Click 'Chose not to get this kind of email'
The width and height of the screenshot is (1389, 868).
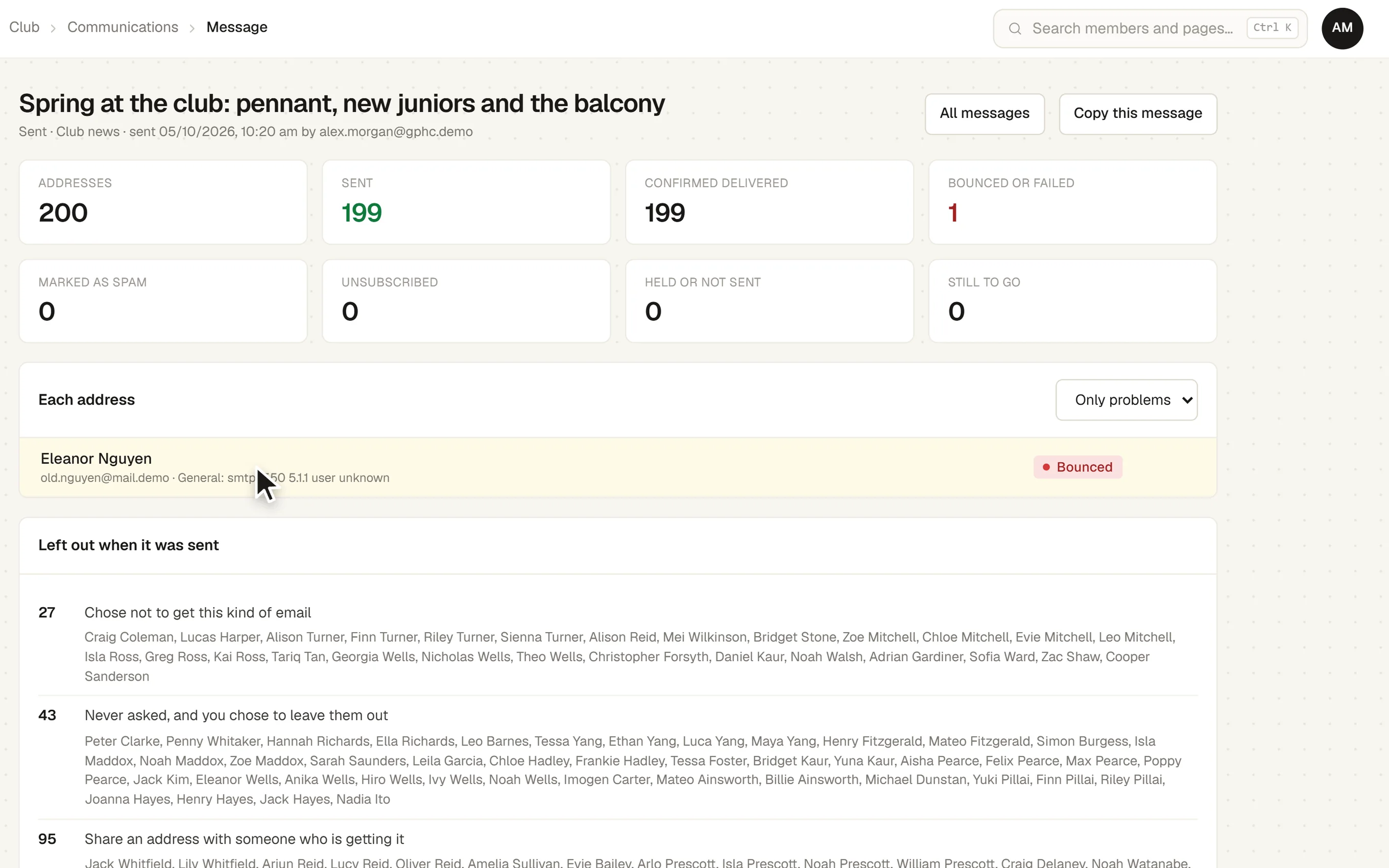[198, 613]
